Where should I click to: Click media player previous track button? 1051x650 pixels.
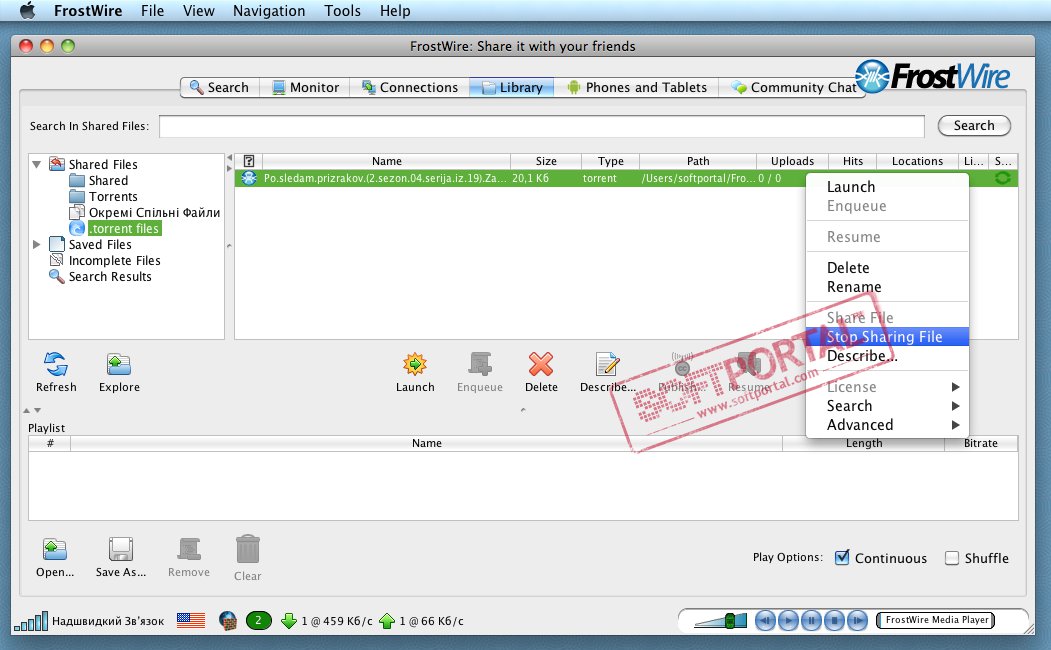point(765,621)
